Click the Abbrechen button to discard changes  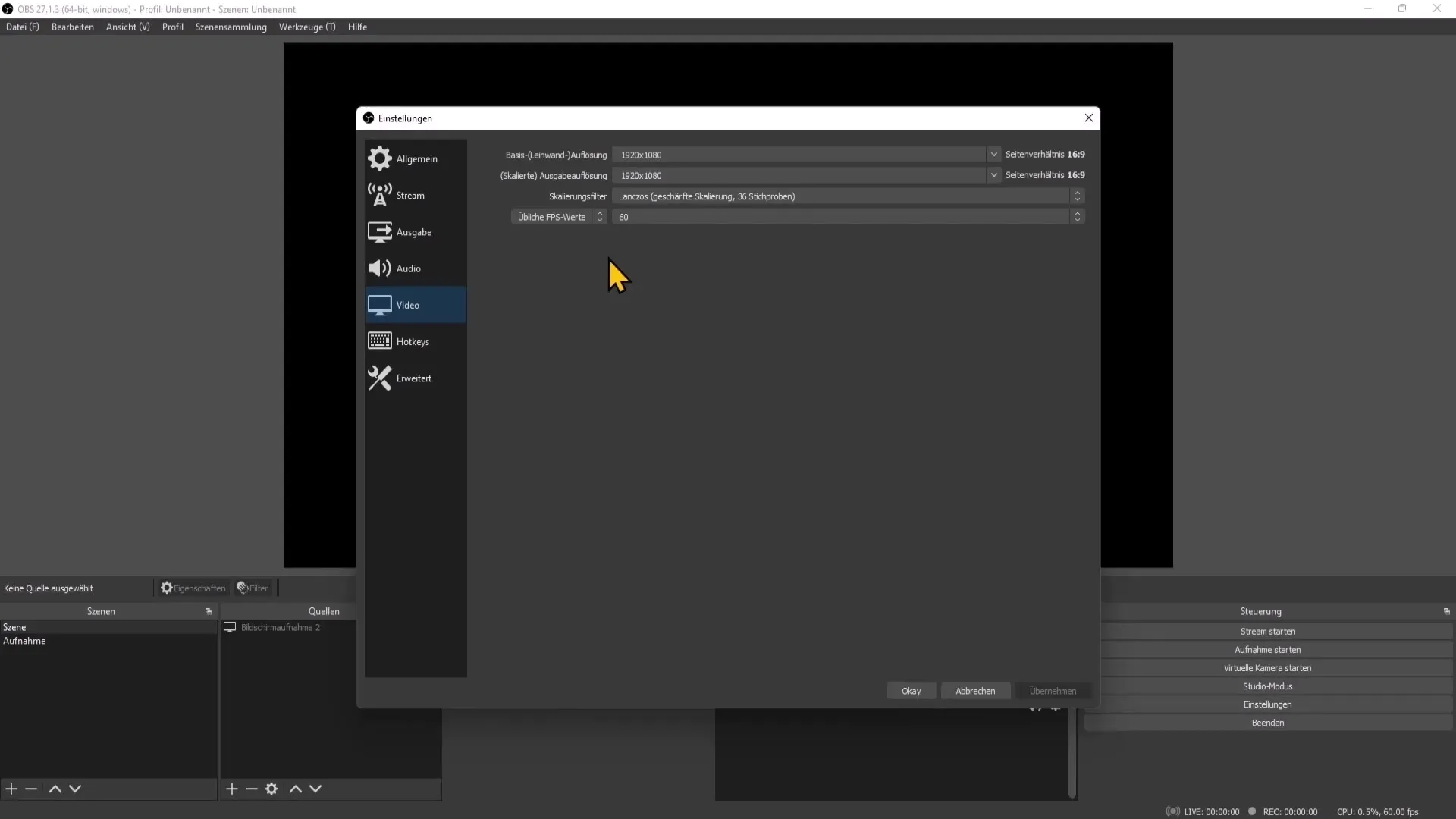[x=975, y=690]
